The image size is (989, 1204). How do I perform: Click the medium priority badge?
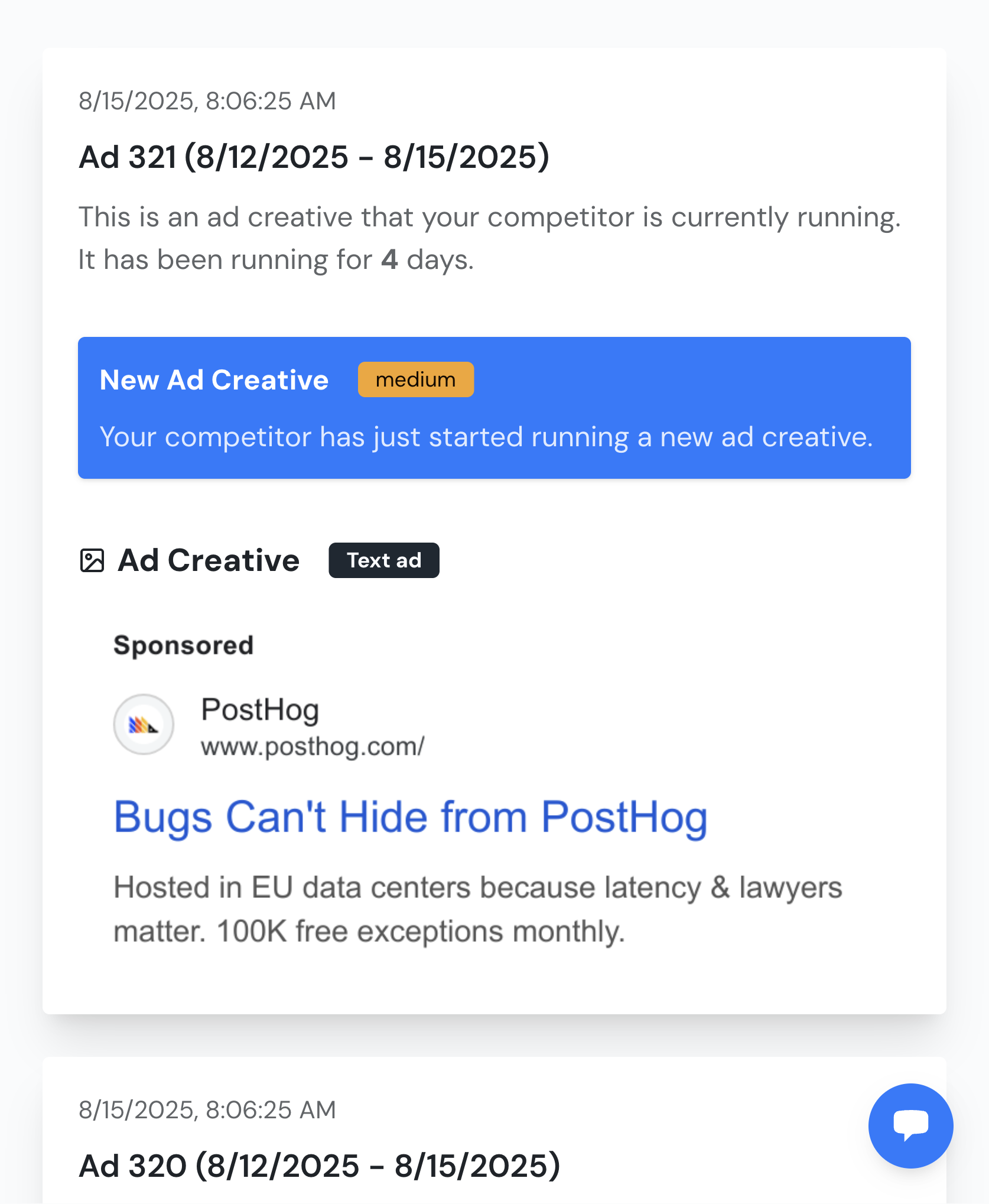click(415, 379)
